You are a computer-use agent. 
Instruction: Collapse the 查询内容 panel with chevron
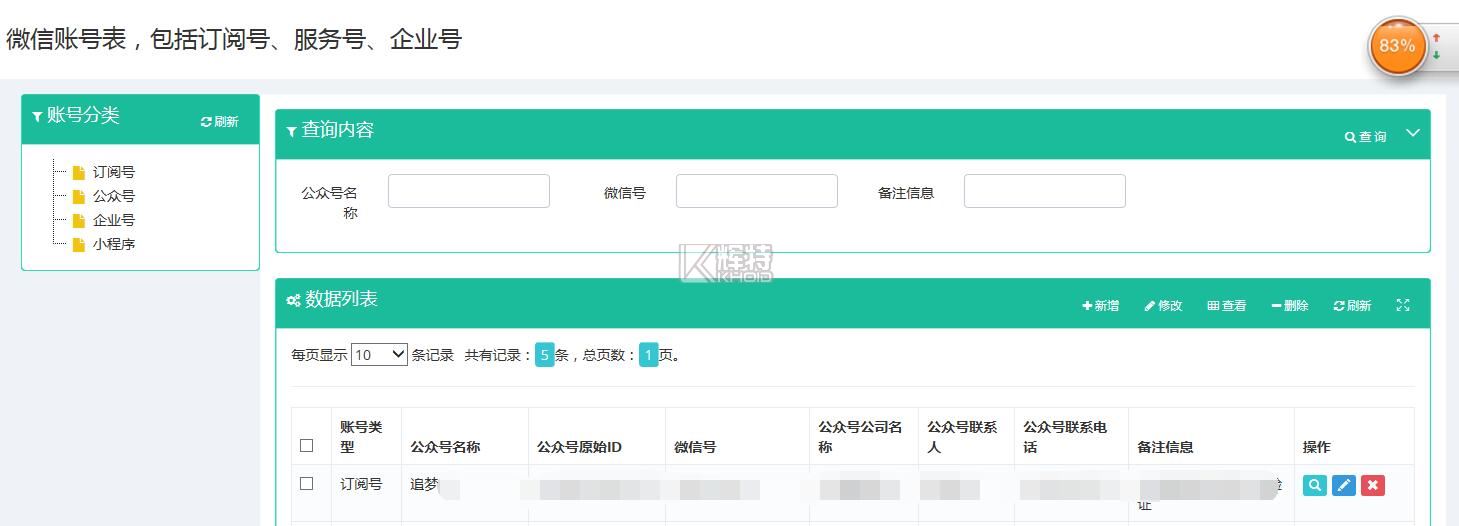coord(1413,133)
